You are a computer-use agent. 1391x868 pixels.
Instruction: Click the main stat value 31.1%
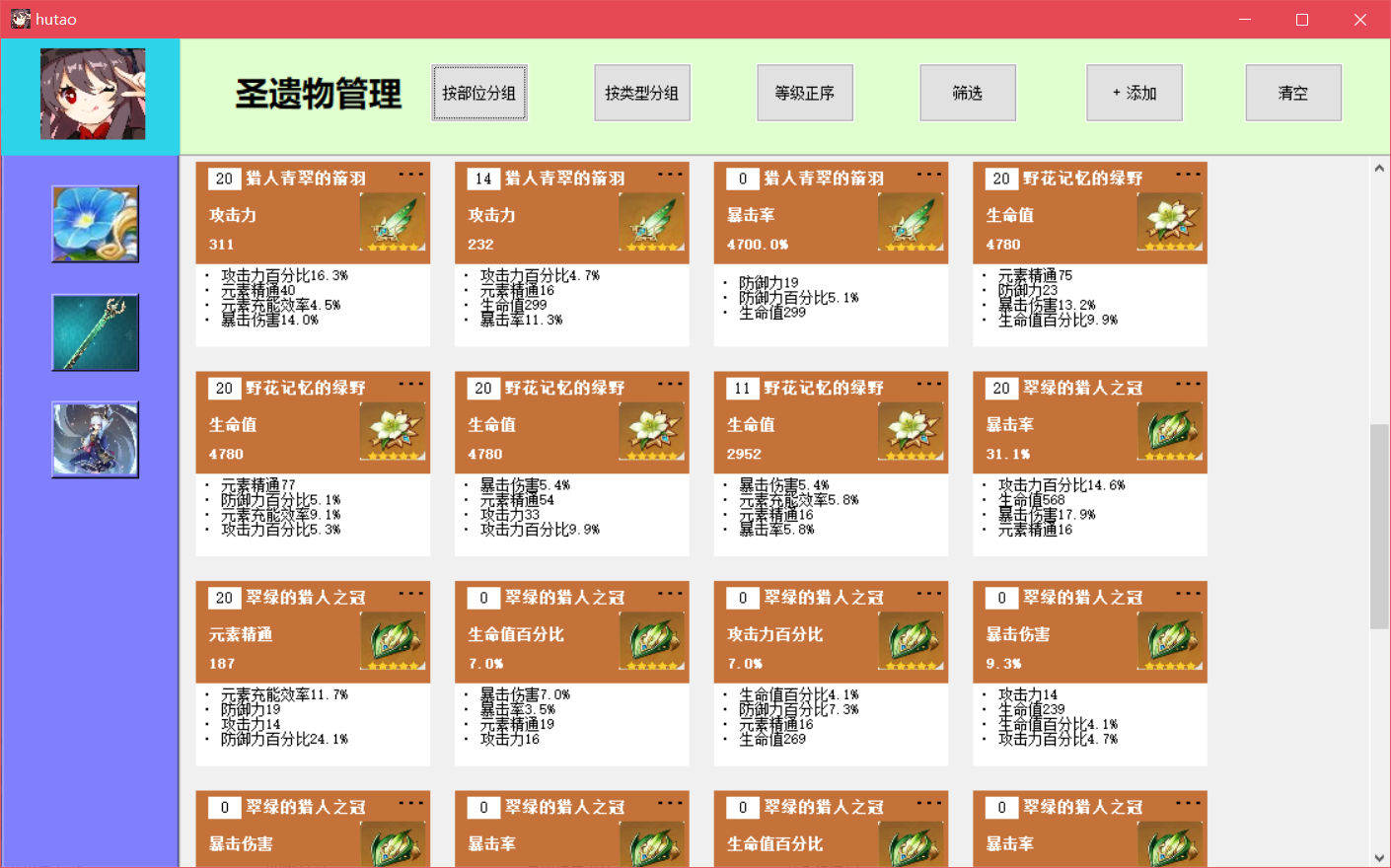click(x=1008, y=455)
